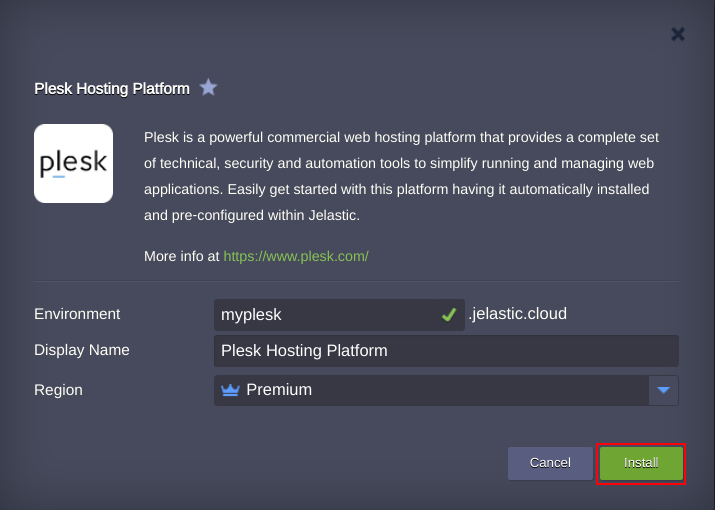The width and height of the screenshot is (715, 510).
Task: Select the Premium region crown icon
Action: (230, 390)
